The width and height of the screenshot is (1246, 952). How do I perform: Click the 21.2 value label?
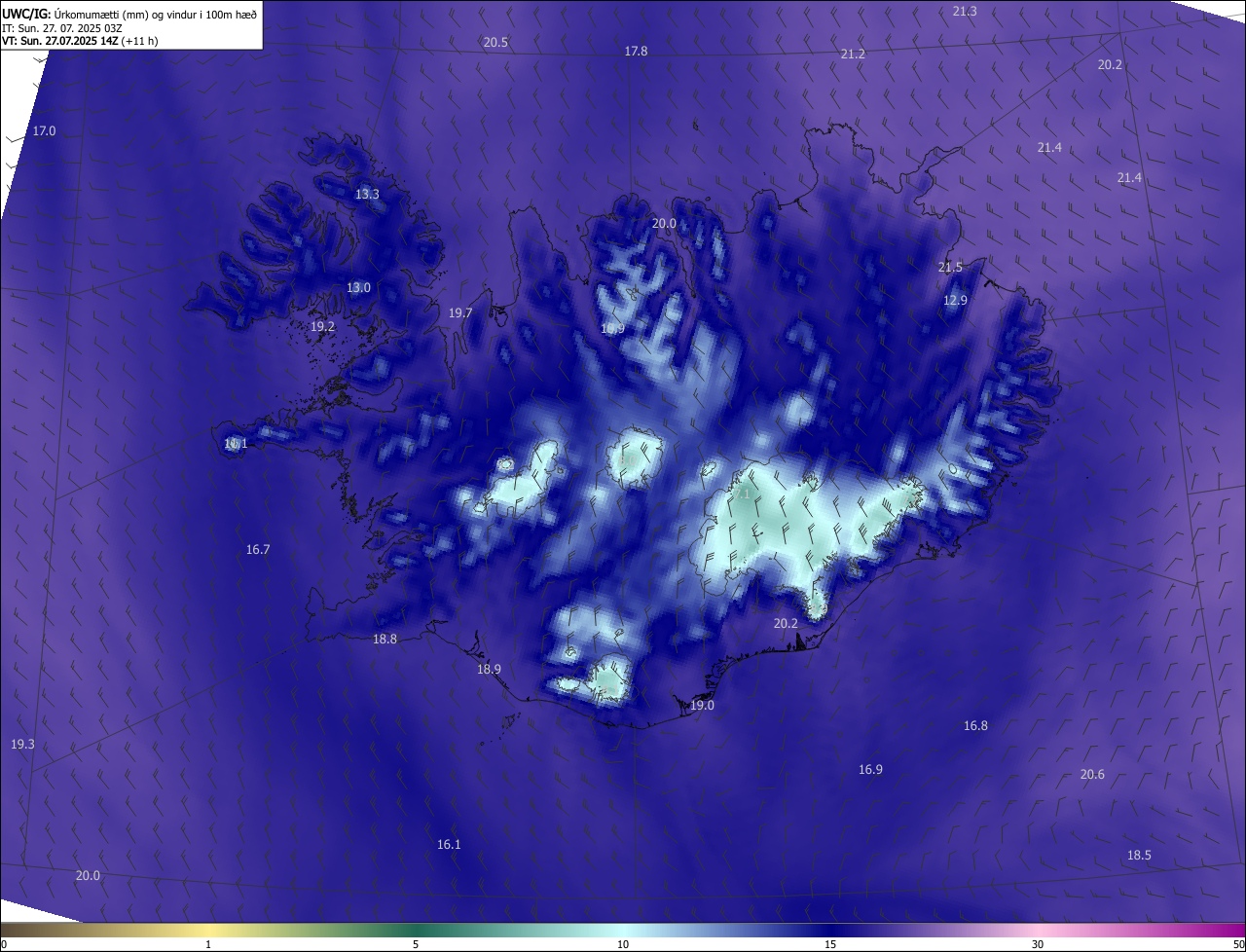tap(853, 55)
